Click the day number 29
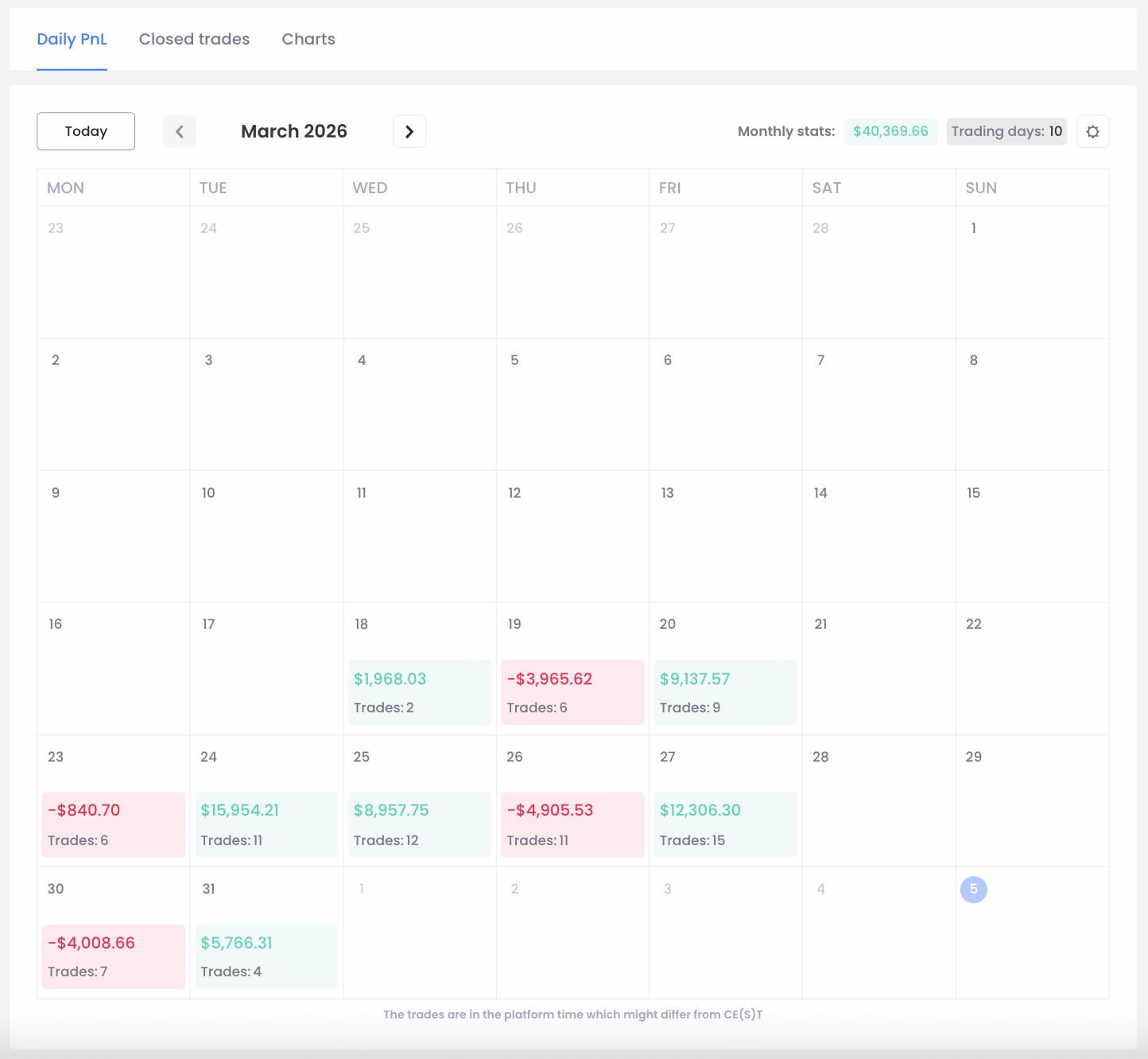 click(973, 757)
